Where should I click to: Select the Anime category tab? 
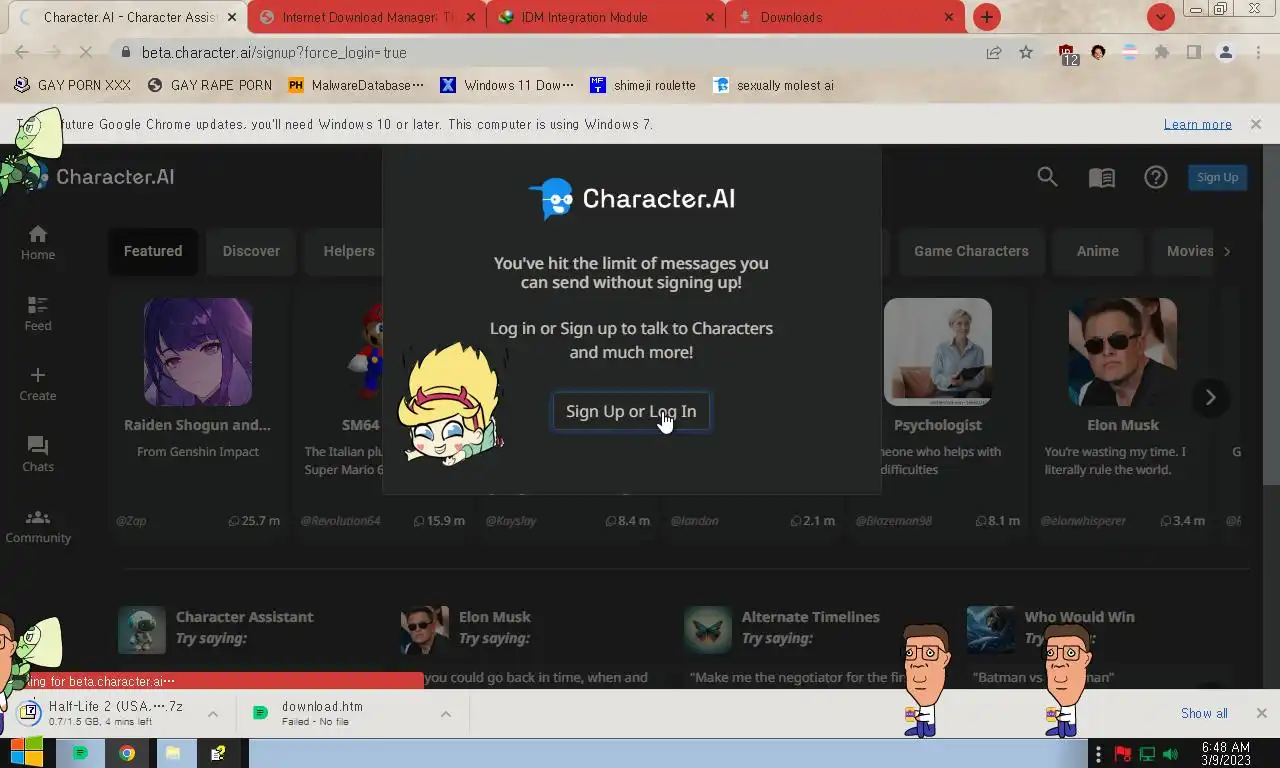[1097, 251]
